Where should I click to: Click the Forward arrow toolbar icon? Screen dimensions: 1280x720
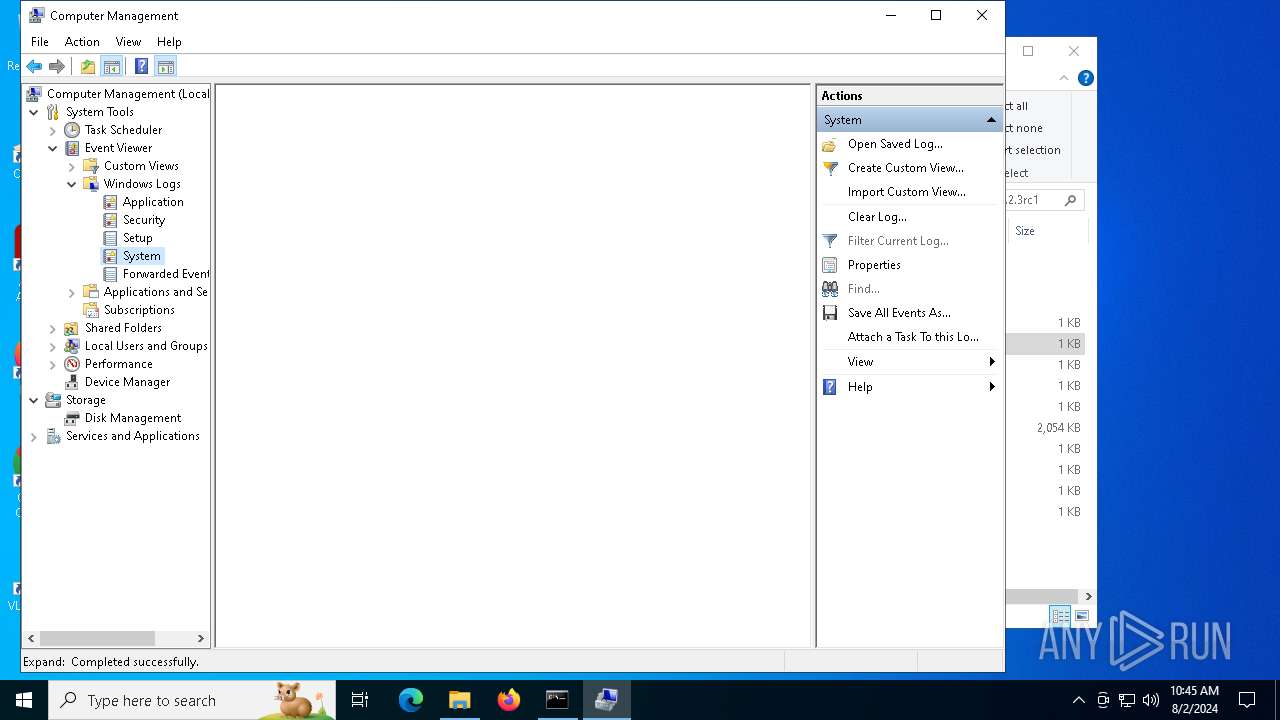click(x=57, y=67)
